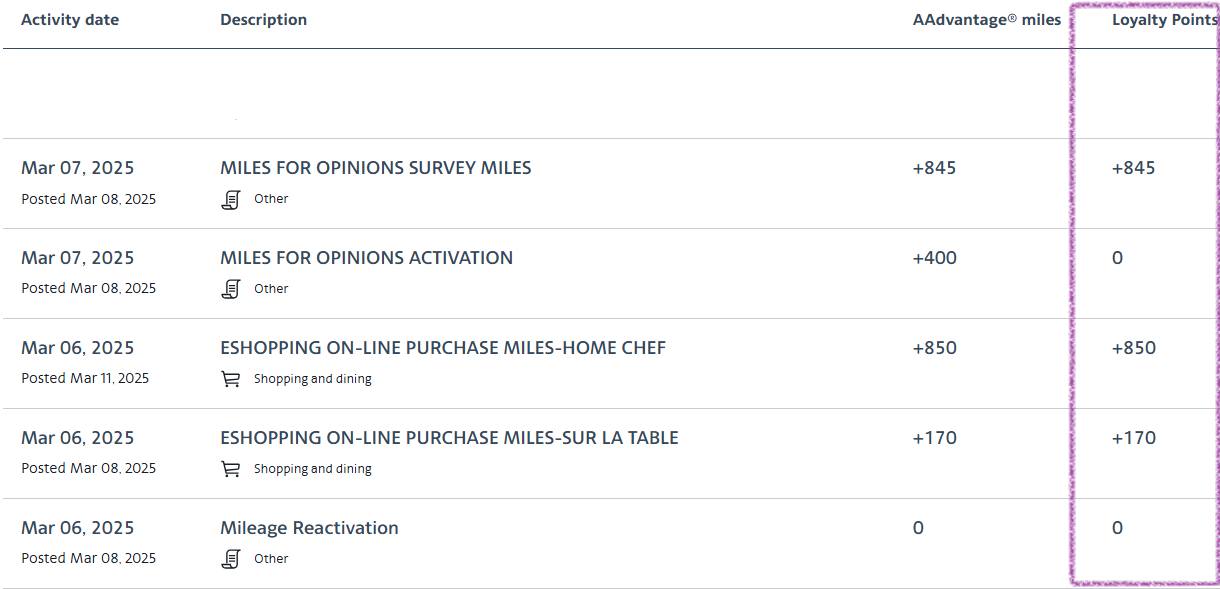Click the receipt icon under Mileage Reactivation
This screenshot has height=589, width=1220.
(x=231, y=559)
